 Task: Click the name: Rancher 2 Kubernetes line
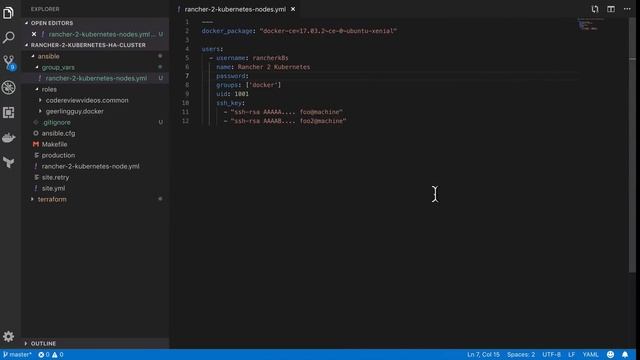pos(263,67)
